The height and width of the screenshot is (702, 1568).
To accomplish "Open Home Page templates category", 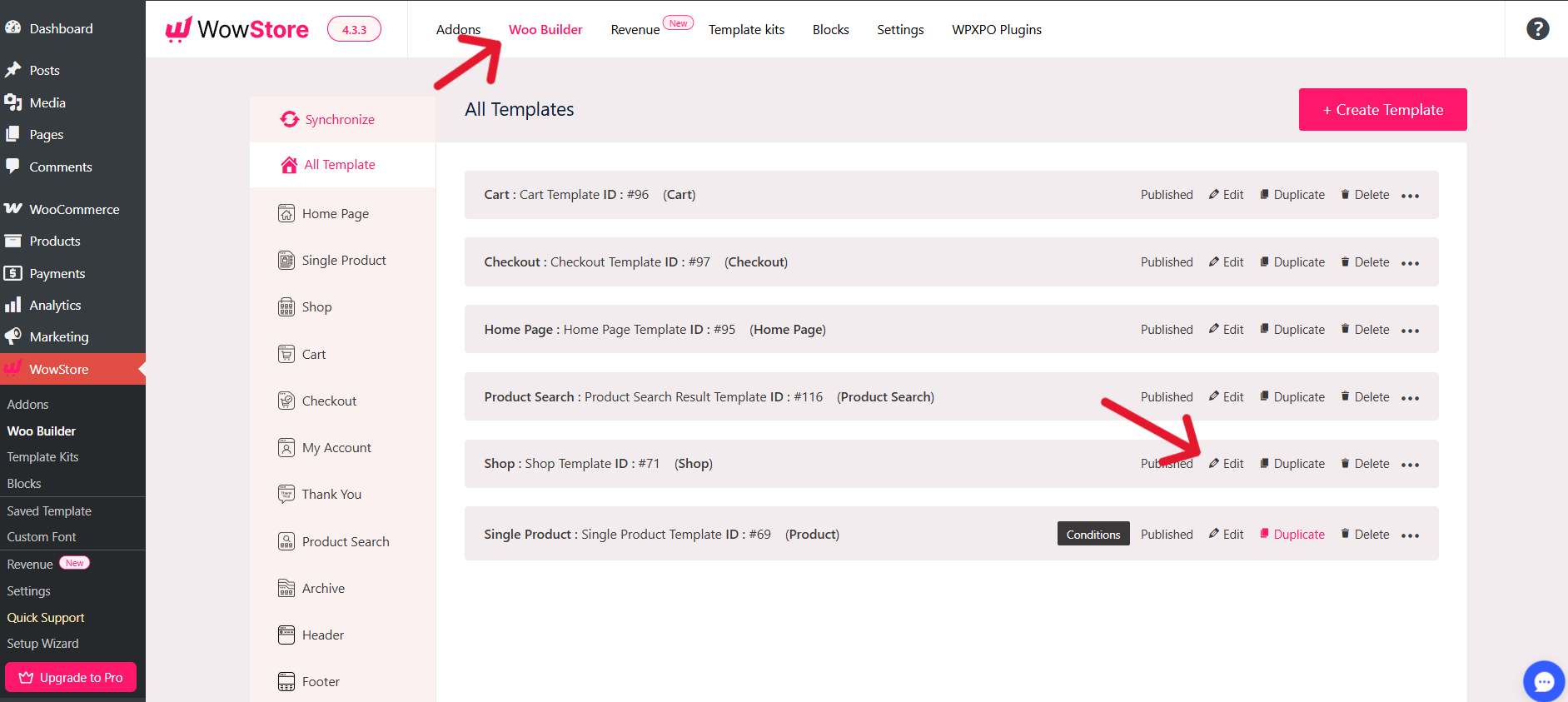I will pos(323,214).
